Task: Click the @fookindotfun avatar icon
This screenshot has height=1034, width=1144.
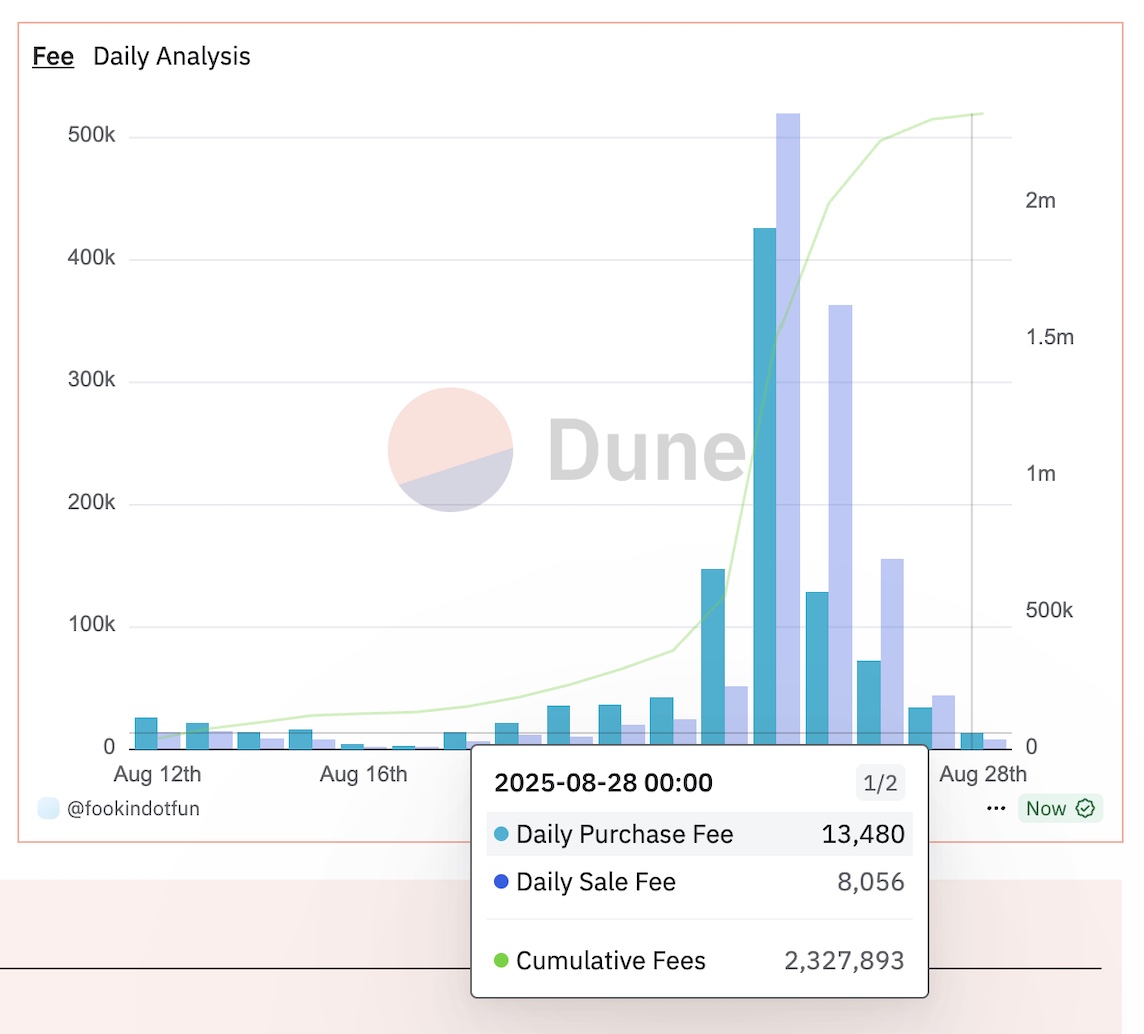Action: point(47,807)
